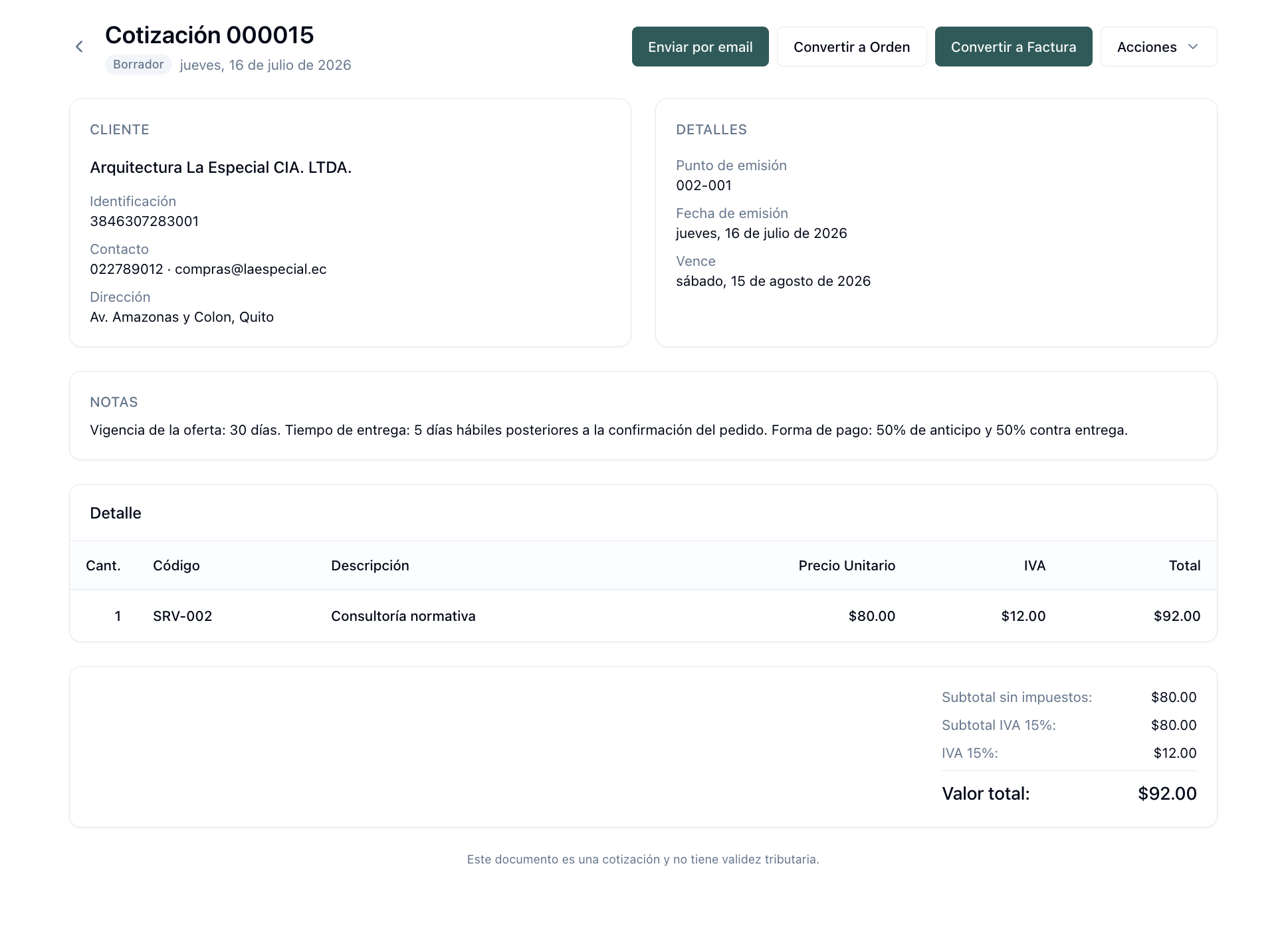Select the identification number 3846307283001

coord(144,221)
